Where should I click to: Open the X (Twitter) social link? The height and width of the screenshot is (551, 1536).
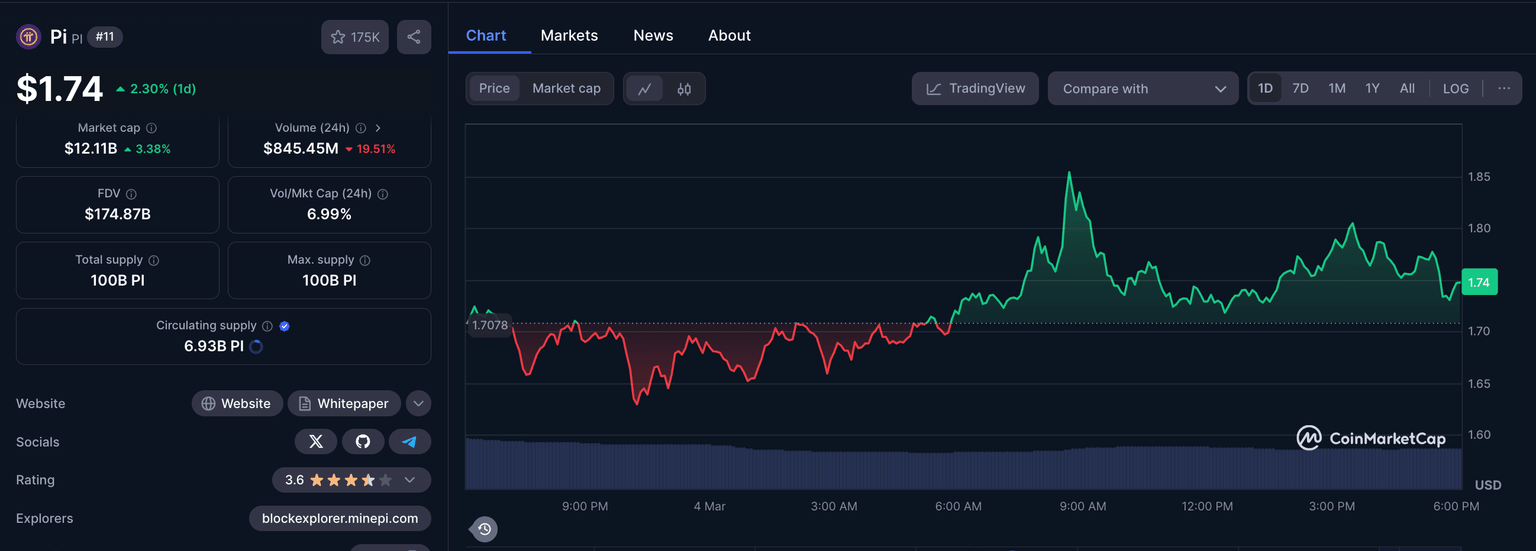pyautogui.click(x=316, y=442)
